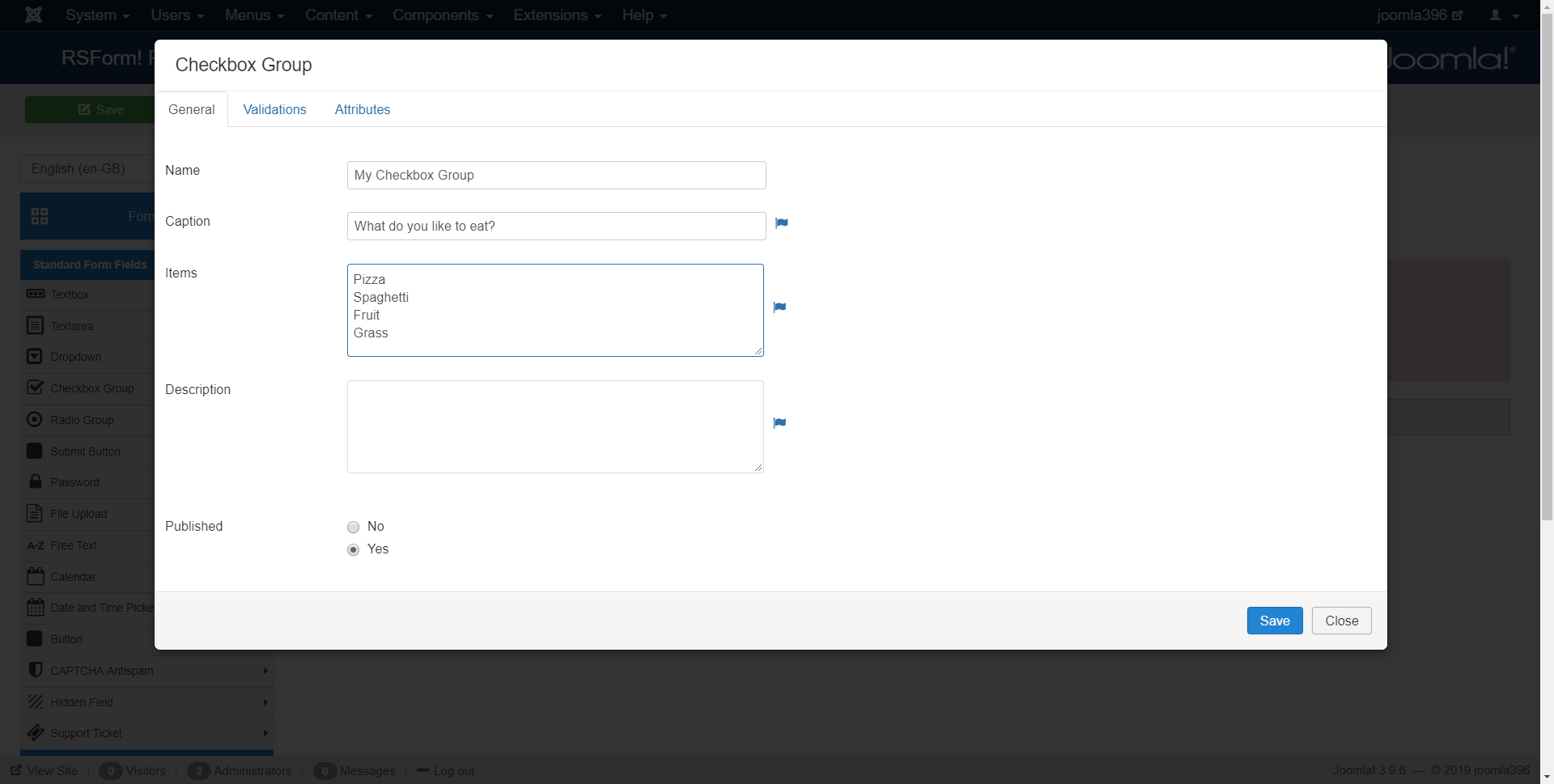Open the user account dropdown menu
The height and width of the screenshot is (784, 1554).
(1503, 15)
